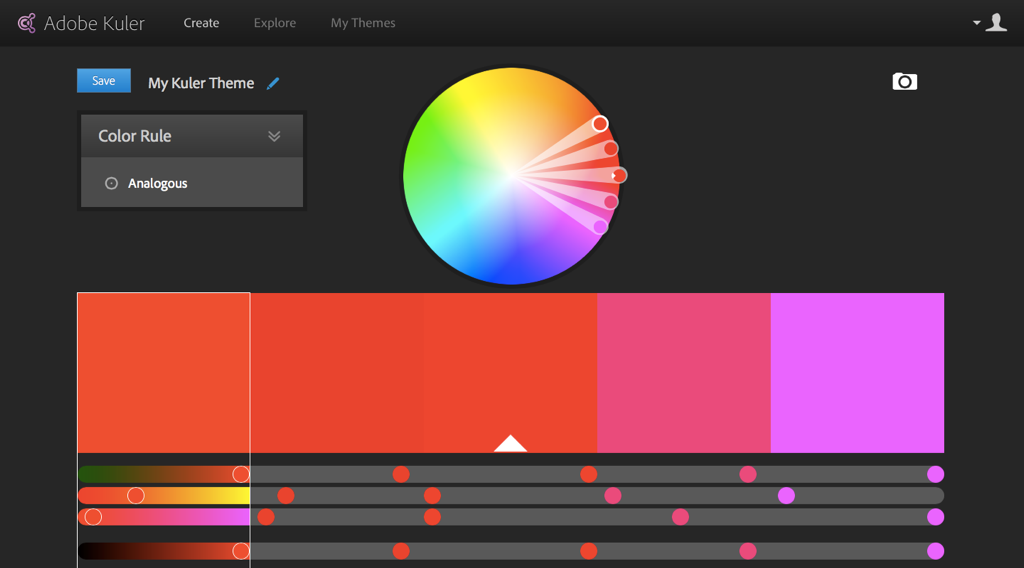Click the center of the color wheel

(511, 176)
